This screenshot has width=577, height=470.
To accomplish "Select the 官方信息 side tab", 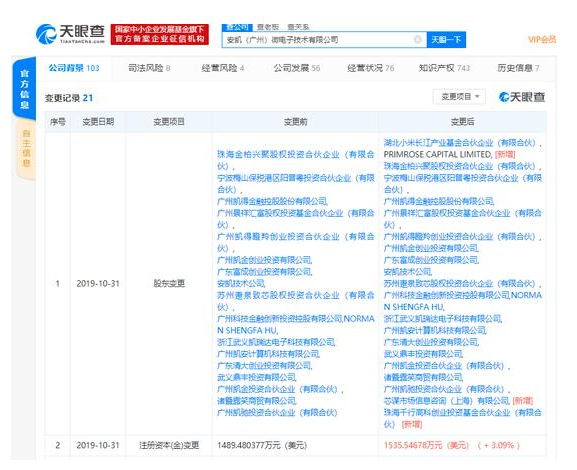I will (x=25, y=89).
